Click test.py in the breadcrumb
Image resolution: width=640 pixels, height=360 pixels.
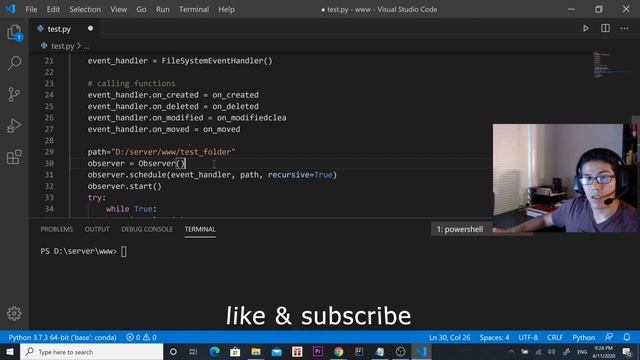[x=62, y=46]
